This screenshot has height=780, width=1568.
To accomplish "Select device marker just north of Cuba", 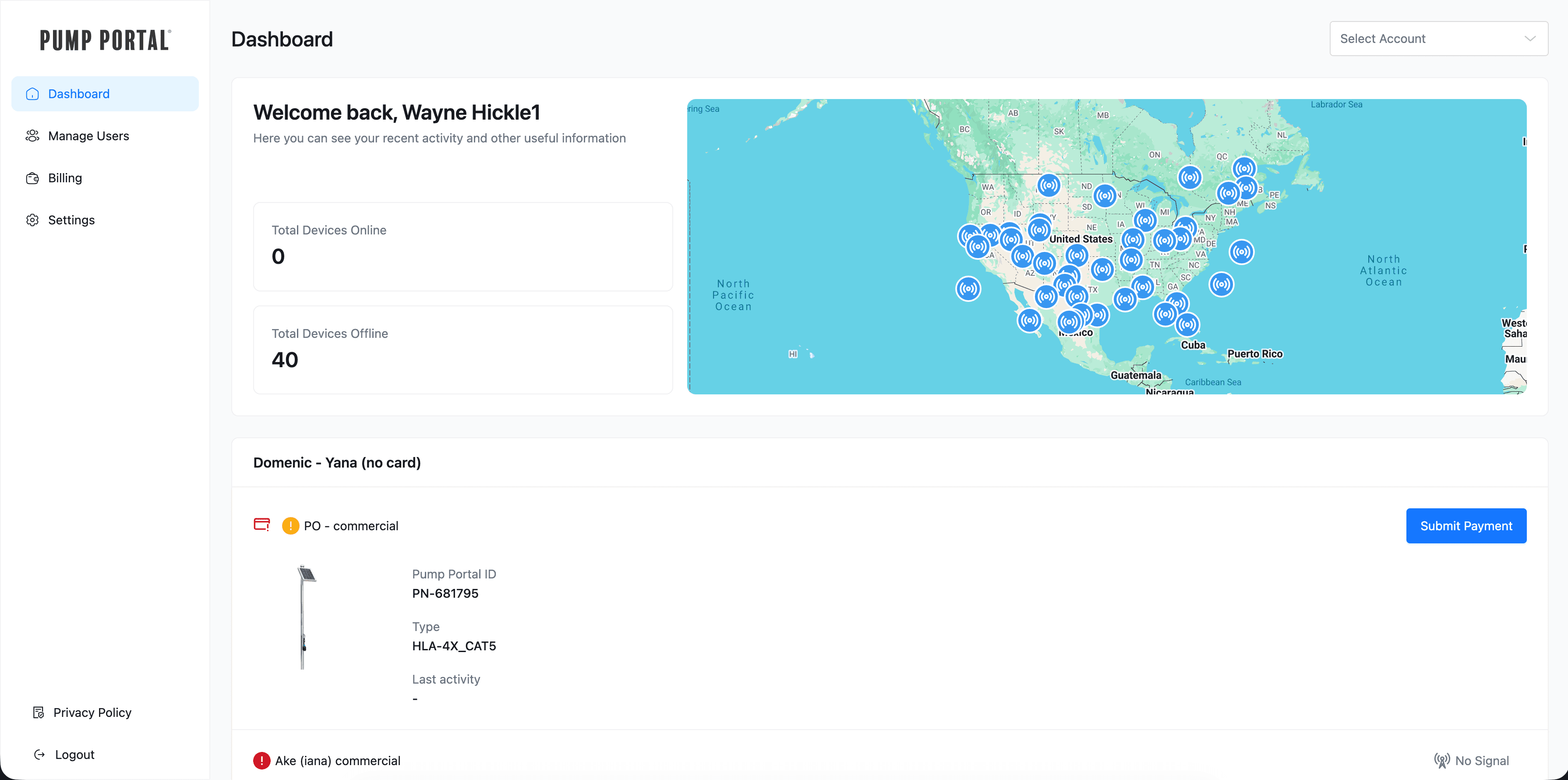I will 1187,325.
